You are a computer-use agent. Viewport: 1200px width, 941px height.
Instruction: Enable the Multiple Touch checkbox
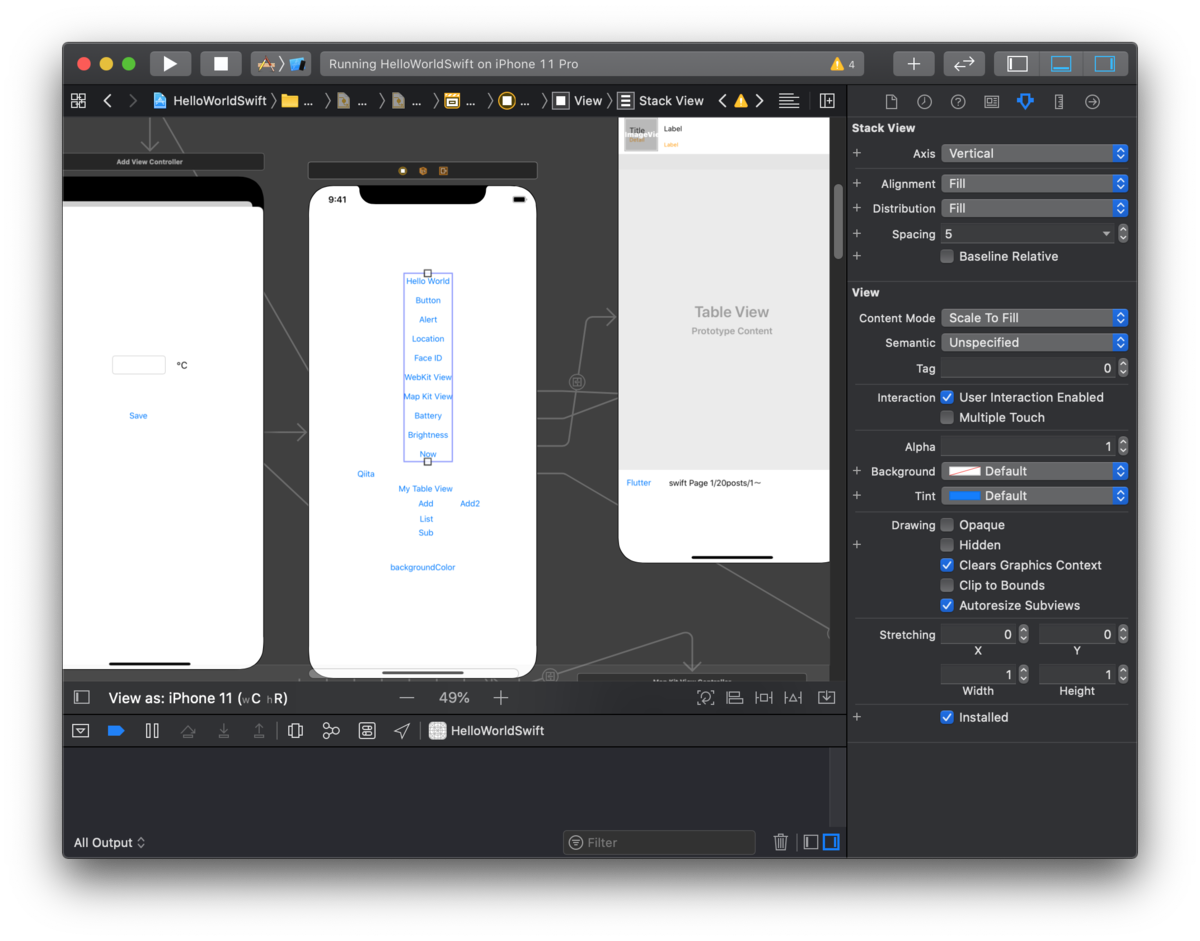947,417
